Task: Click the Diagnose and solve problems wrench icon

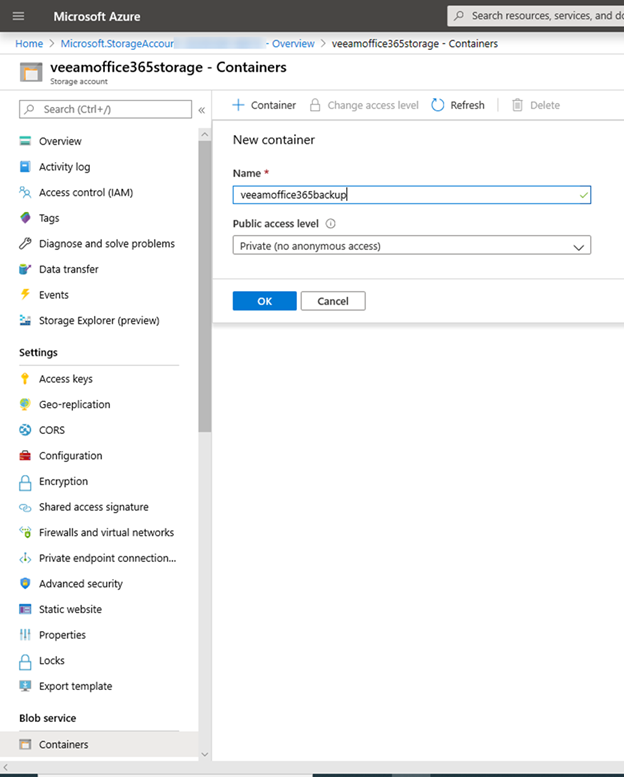Action: click(x=25, y=244)
